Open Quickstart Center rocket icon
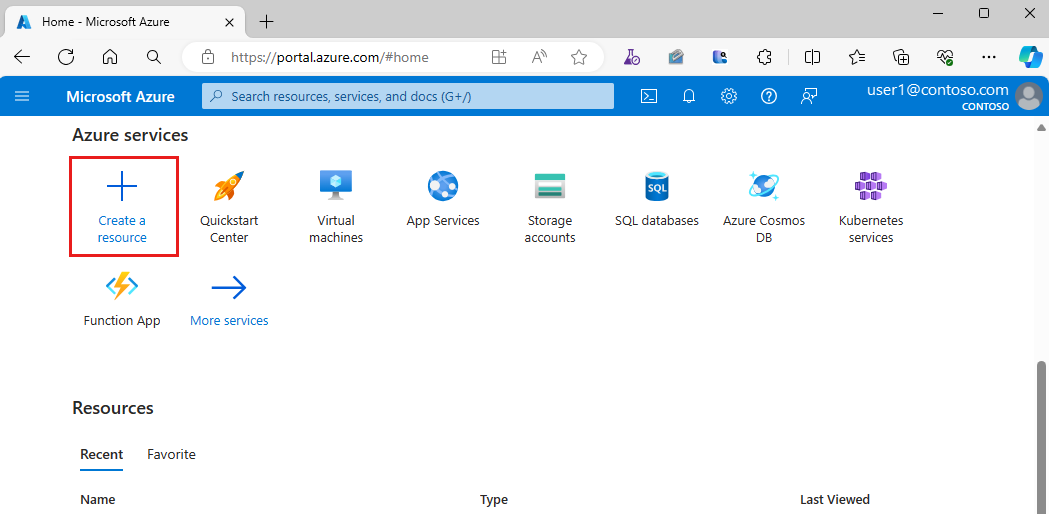 point(229,185)
